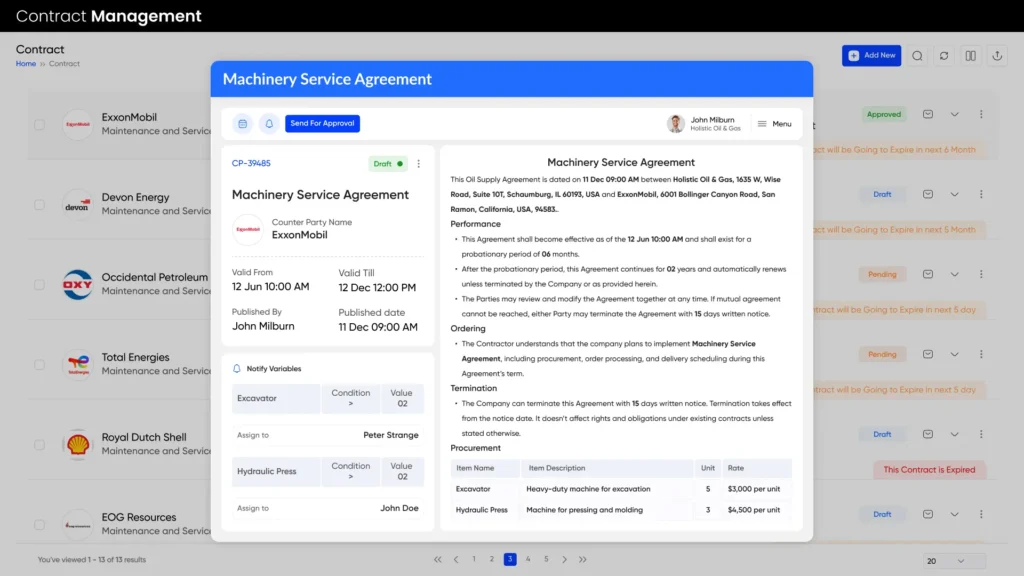Export contracts using the upload icon
The height and width of the screenshot is (576, 1024).
[996, 56]
